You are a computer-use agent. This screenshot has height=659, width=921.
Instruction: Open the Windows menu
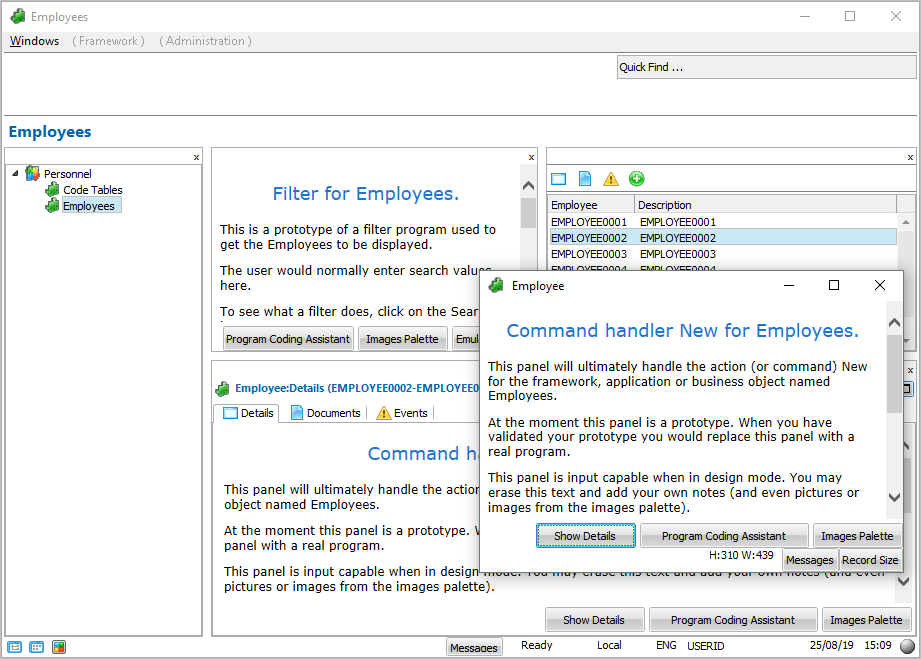pyautogui.click(x=35, y=41)
